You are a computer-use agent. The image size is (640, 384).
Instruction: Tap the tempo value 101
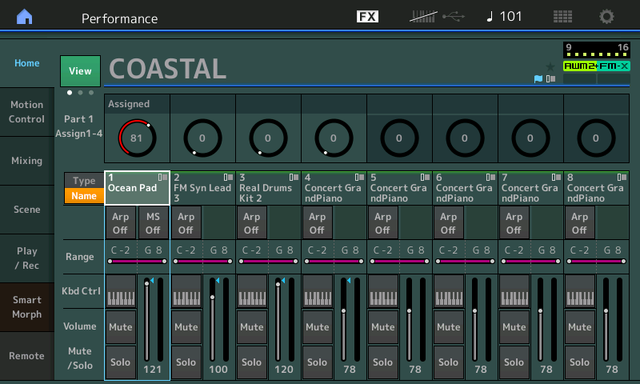(x=511, y=17)
